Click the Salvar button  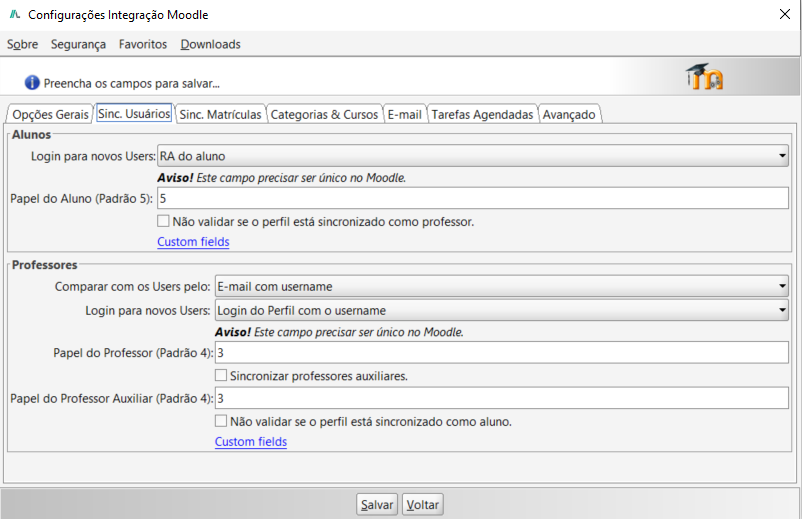[x=377, y=505]
